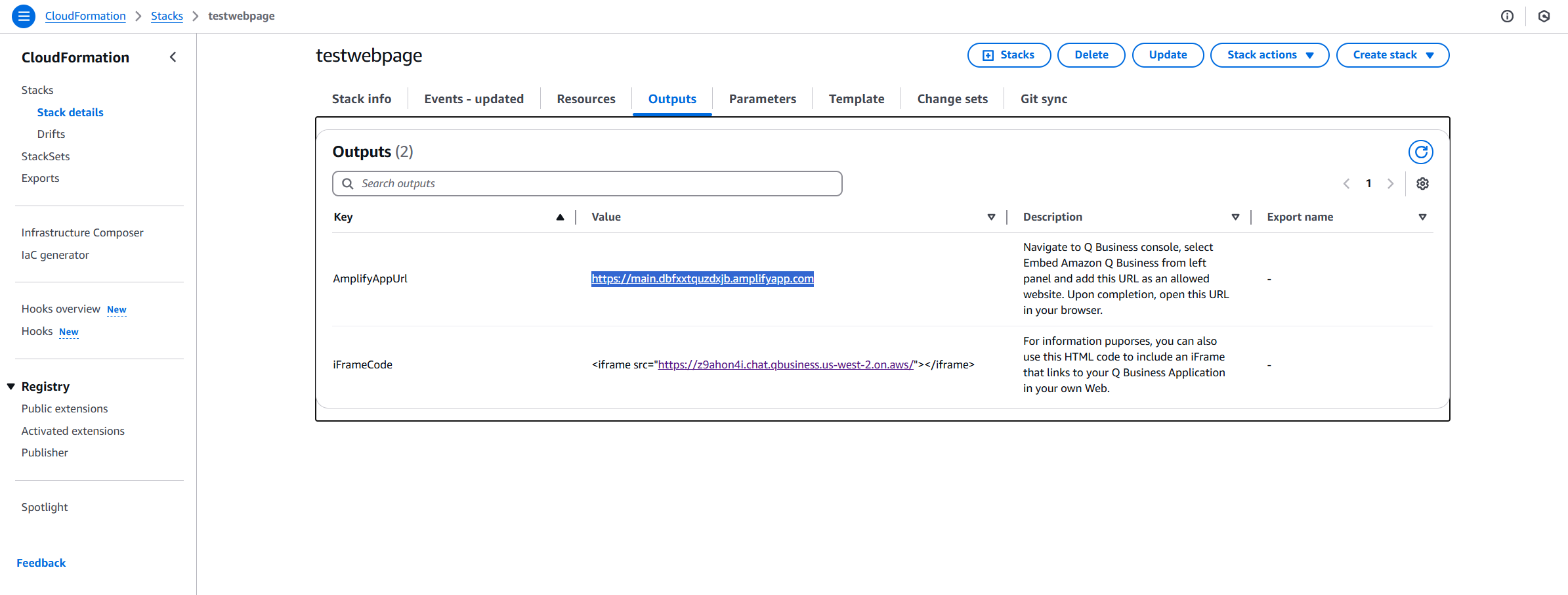This screenshot has height=595, width=1568.
Task: Sort outputs by Key column arrow
Action: tap(560, 217)
